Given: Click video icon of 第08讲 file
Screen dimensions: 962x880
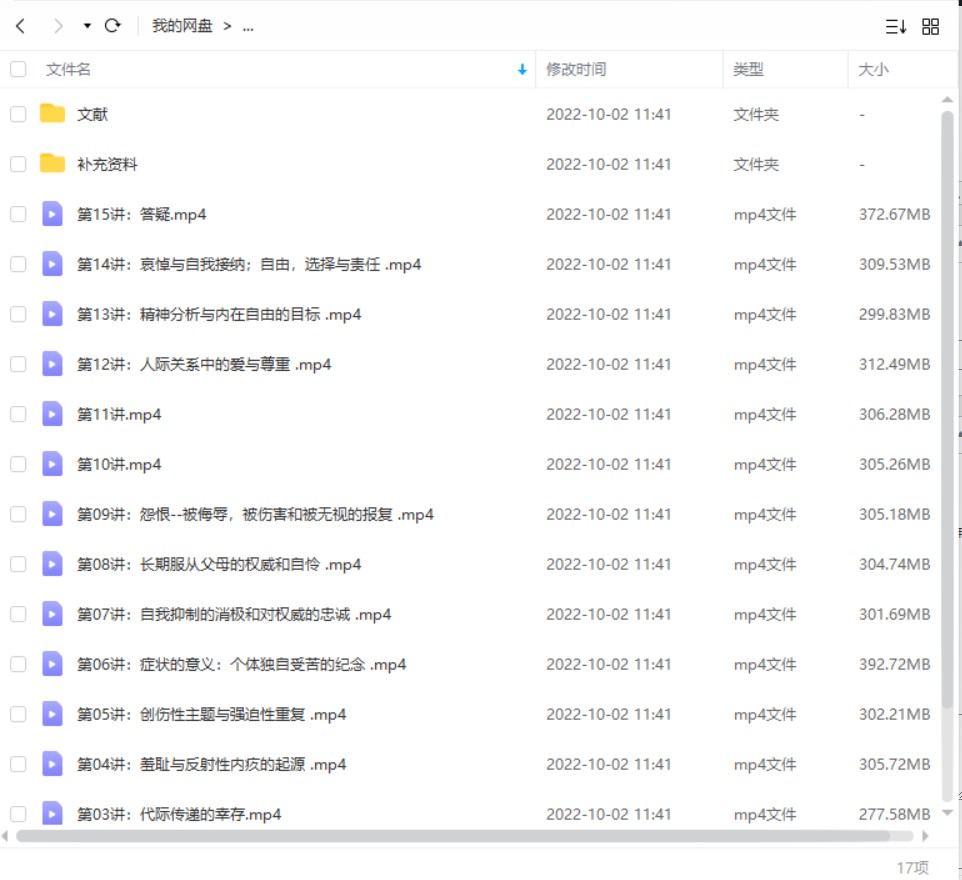Looking at the screenshot, I should coord(52,564).
